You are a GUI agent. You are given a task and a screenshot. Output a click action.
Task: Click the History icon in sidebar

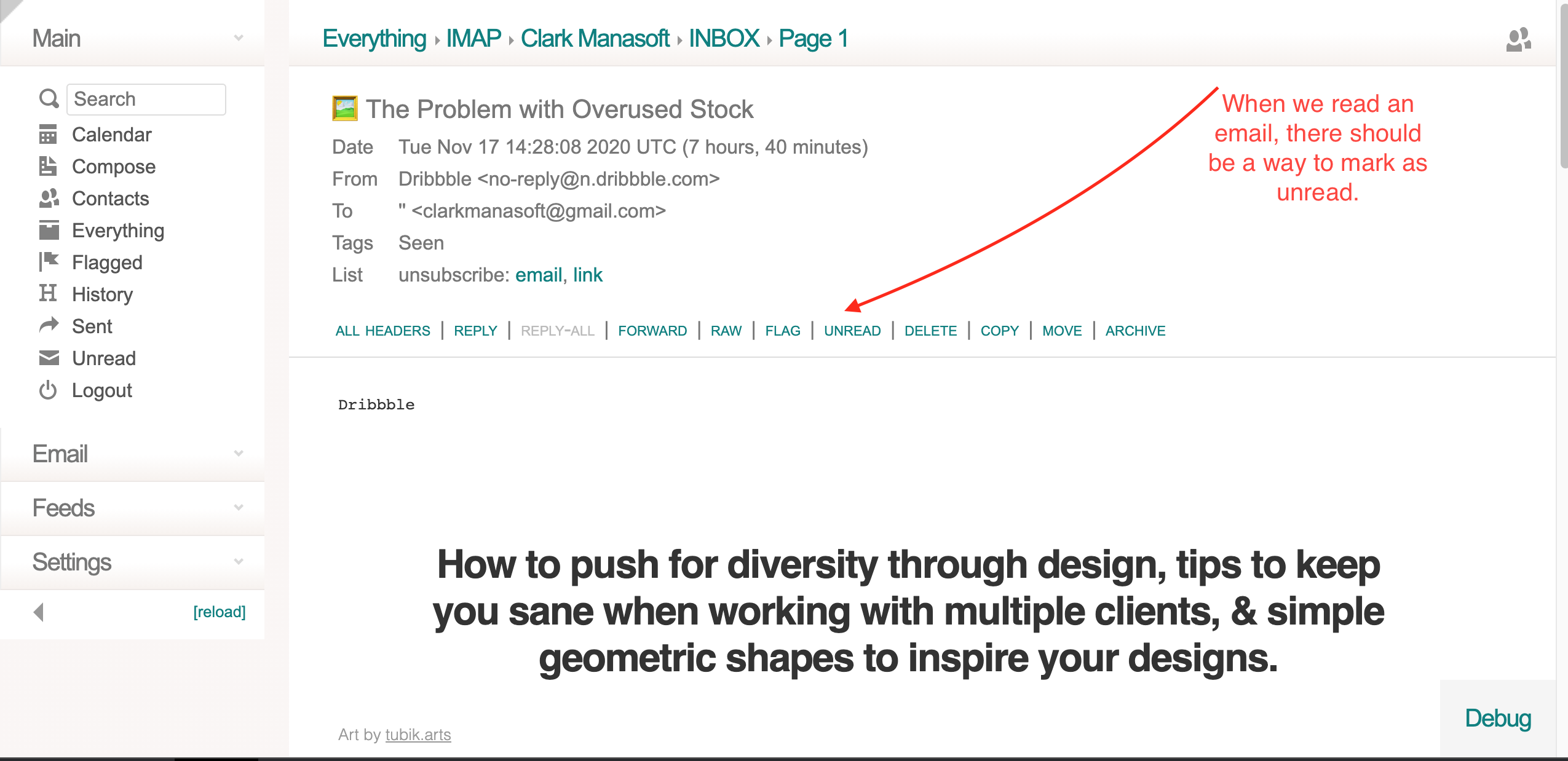click(48, 293)
